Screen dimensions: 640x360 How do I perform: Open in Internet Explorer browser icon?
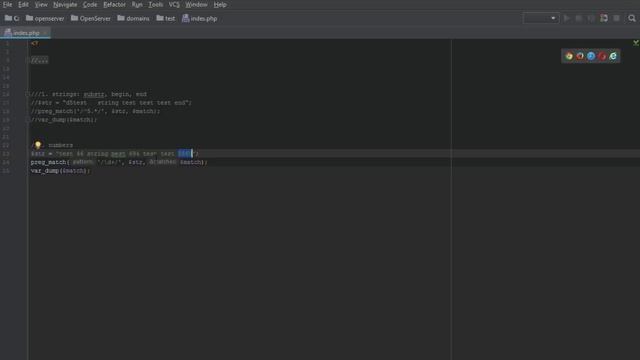[x=613, y=56]
